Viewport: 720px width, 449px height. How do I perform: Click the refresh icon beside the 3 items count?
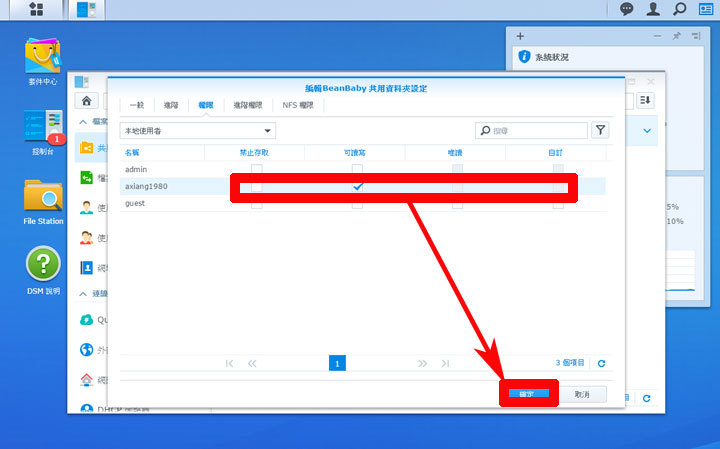(602, 364)
